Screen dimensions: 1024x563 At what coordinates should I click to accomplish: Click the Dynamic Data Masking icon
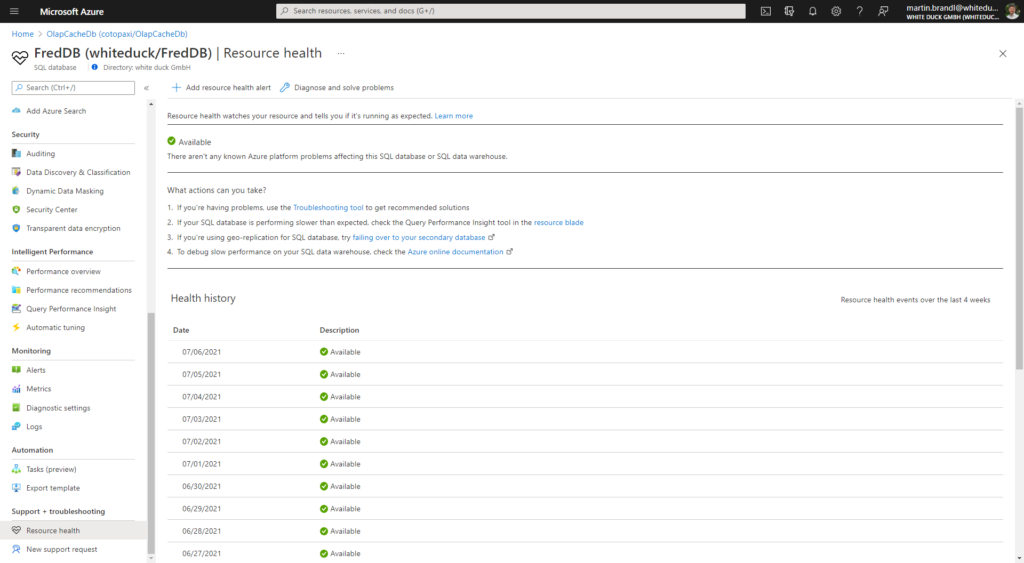[16, 191]
